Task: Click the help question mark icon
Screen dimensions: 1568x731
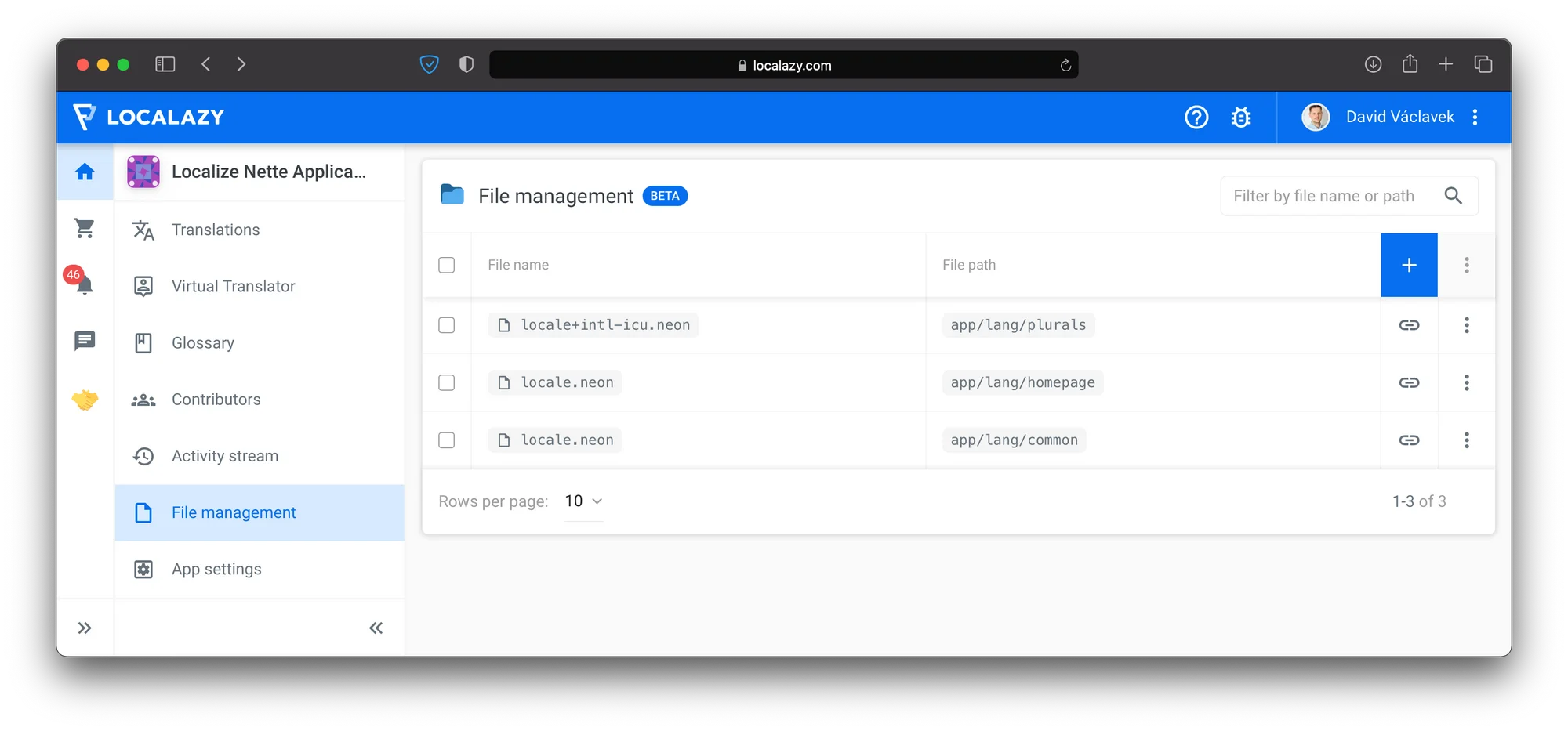Action: coord(1196,118)
